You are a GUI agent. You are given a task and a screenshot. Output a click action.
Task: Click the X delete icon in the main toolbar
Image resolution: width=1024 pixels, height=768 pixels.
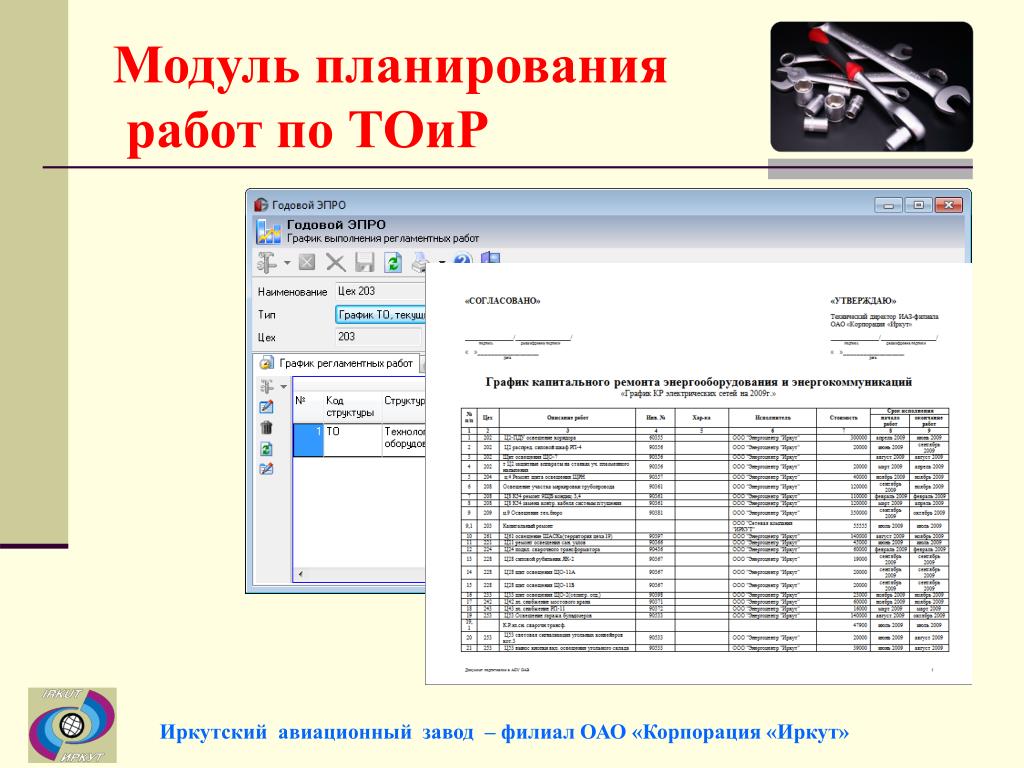(x=336, y=263)
